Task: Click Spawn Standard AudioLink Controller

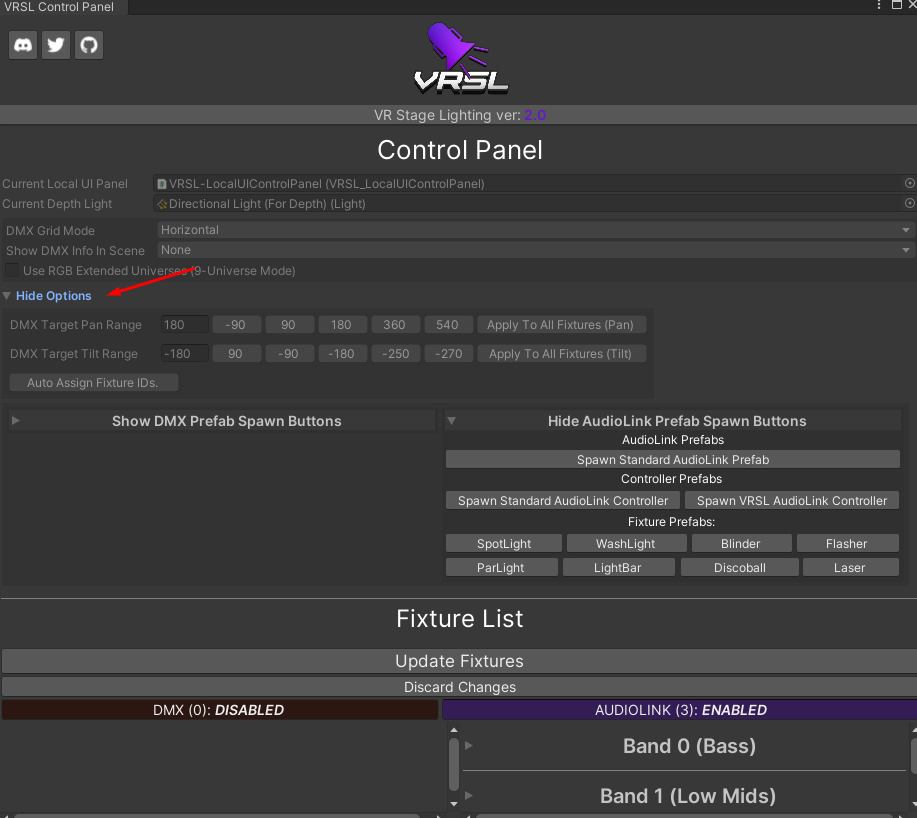Action: [x=563, y=501]
